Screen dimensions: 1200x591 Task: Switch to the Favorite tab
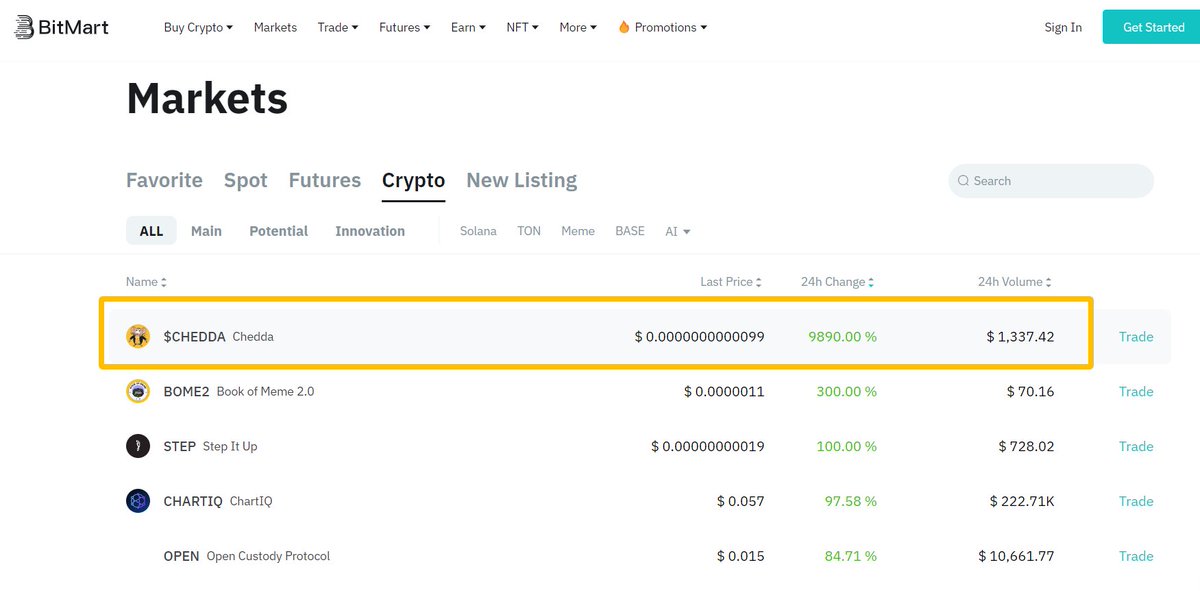point(164,180)
